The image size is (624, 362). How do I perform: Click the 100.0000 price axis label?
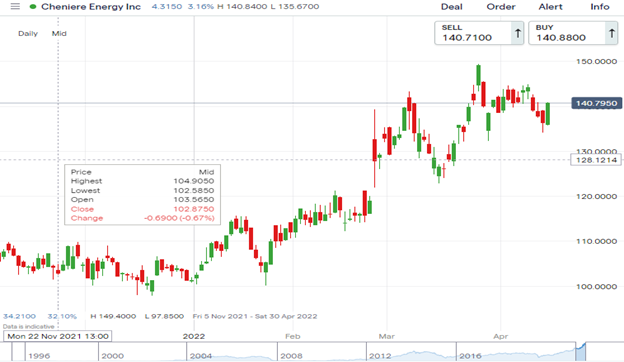pyautogui.click(x=597, y=286)
